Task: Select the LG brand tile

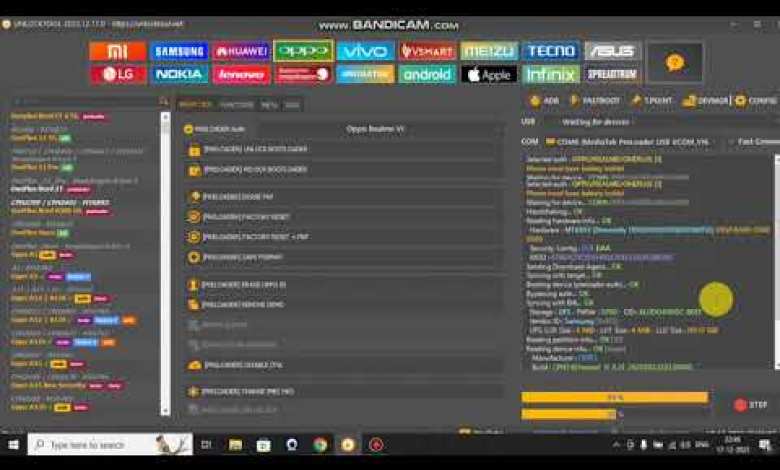Action: click(118, 75)
